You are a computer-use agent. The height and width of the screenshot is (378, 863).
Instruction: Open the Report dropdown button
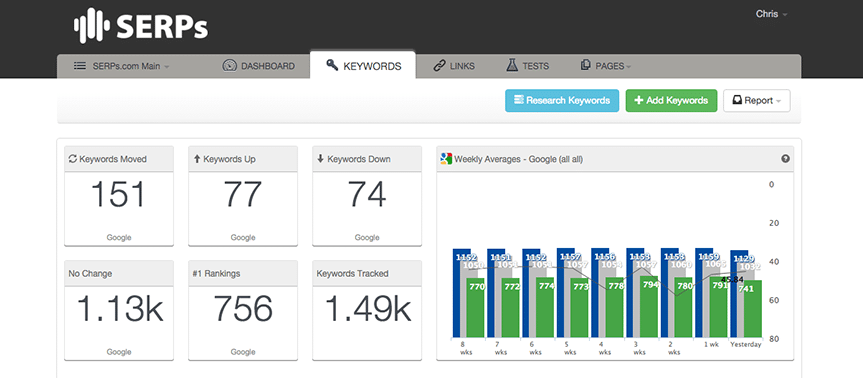click(756, 101)
